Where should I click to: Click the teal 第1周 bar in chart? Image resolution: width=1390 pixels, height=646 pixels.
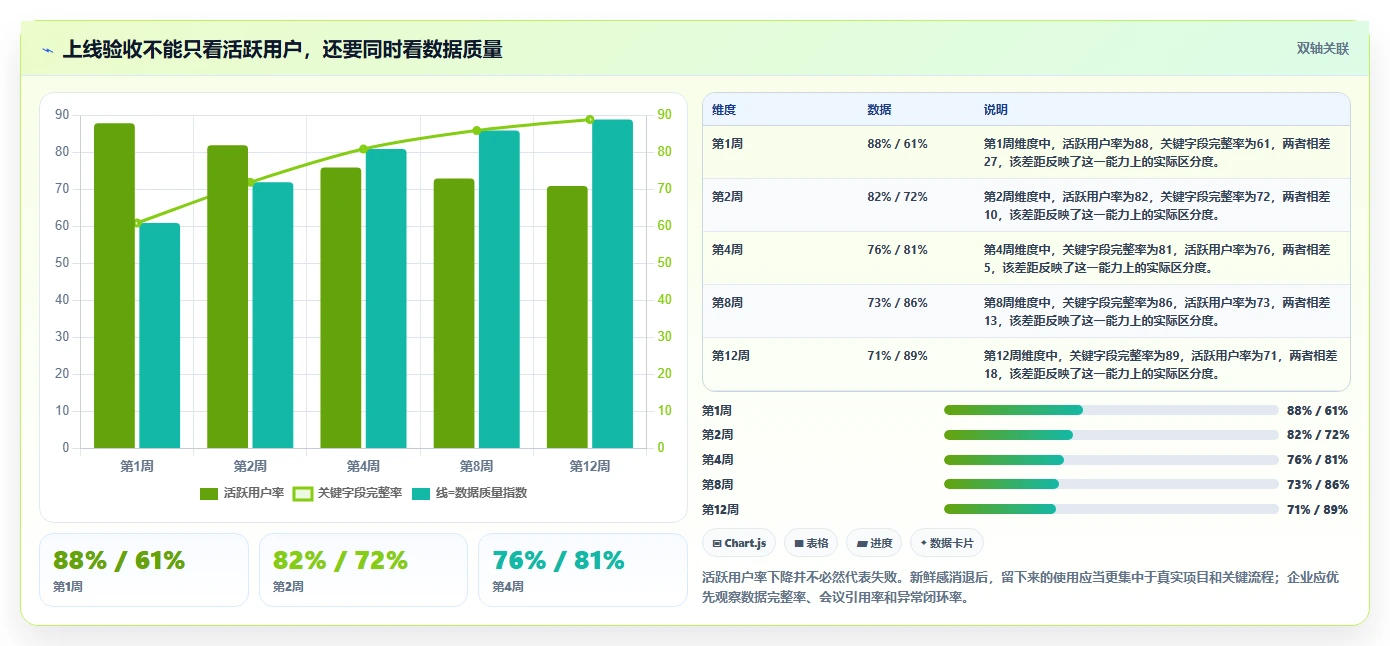160,336
